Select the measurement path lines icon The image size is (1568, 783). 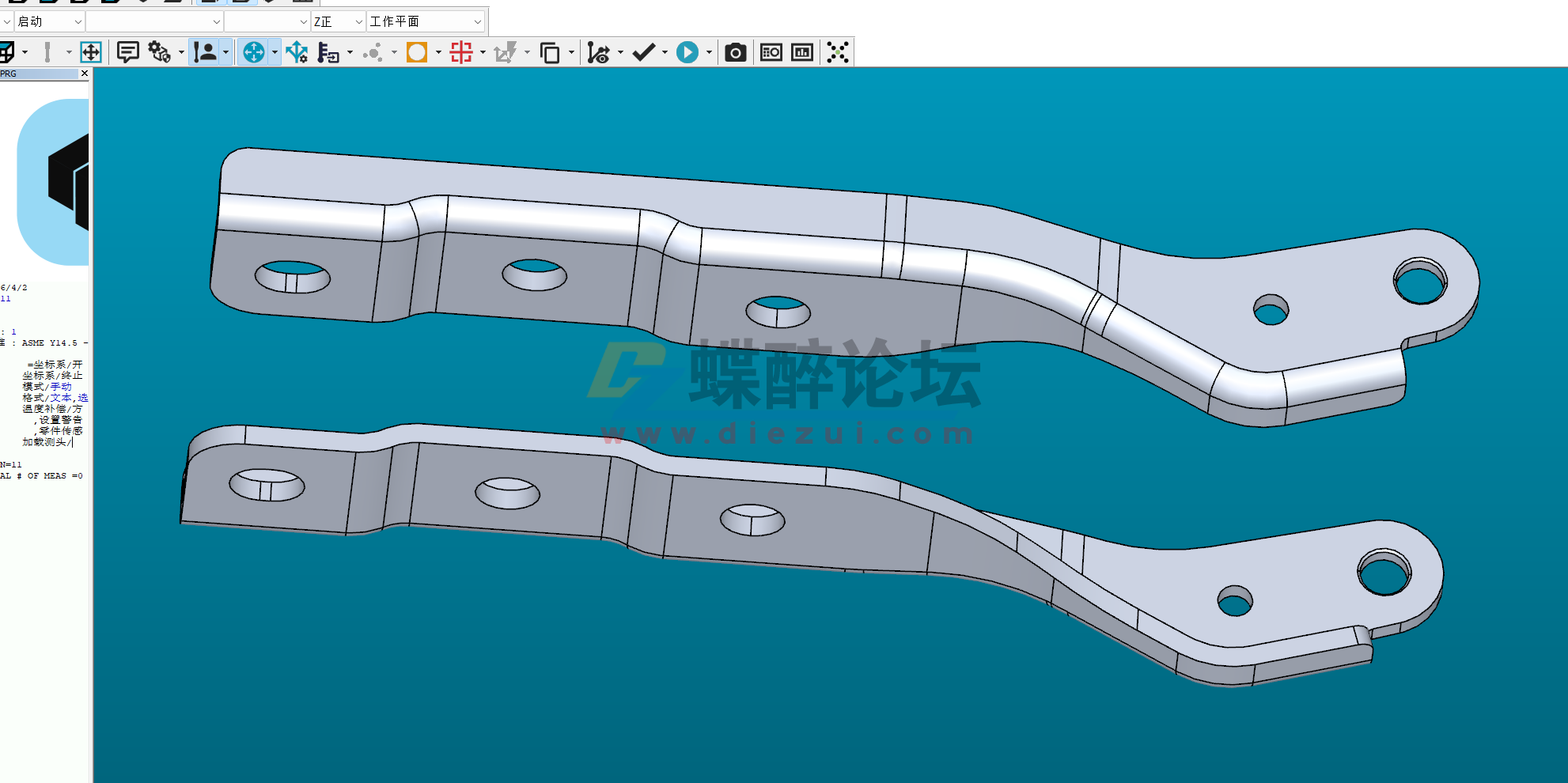(x=597, y=52)
